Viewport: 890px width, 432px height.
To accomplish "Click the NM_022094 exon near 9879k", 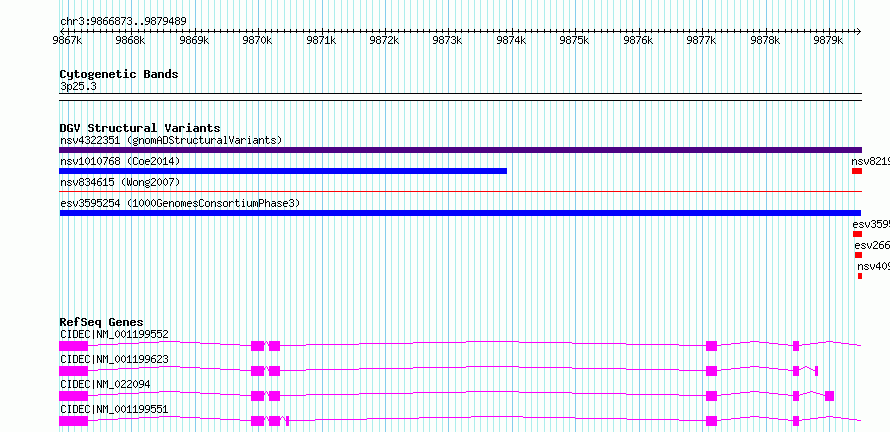I will click(829, 396).
